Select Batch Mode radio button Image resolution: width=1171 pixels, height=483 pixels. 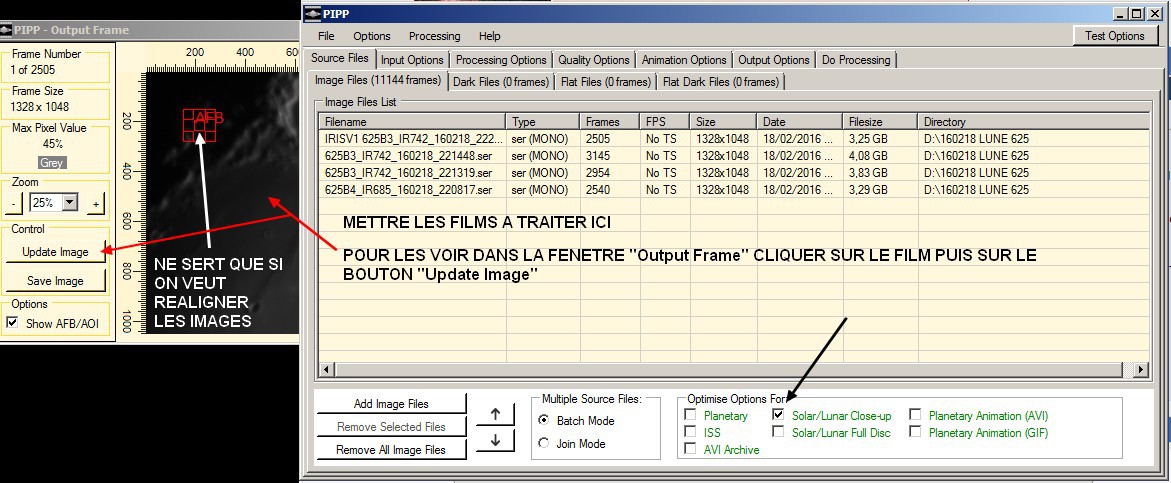pyautogui.click(x=544, y=420)
